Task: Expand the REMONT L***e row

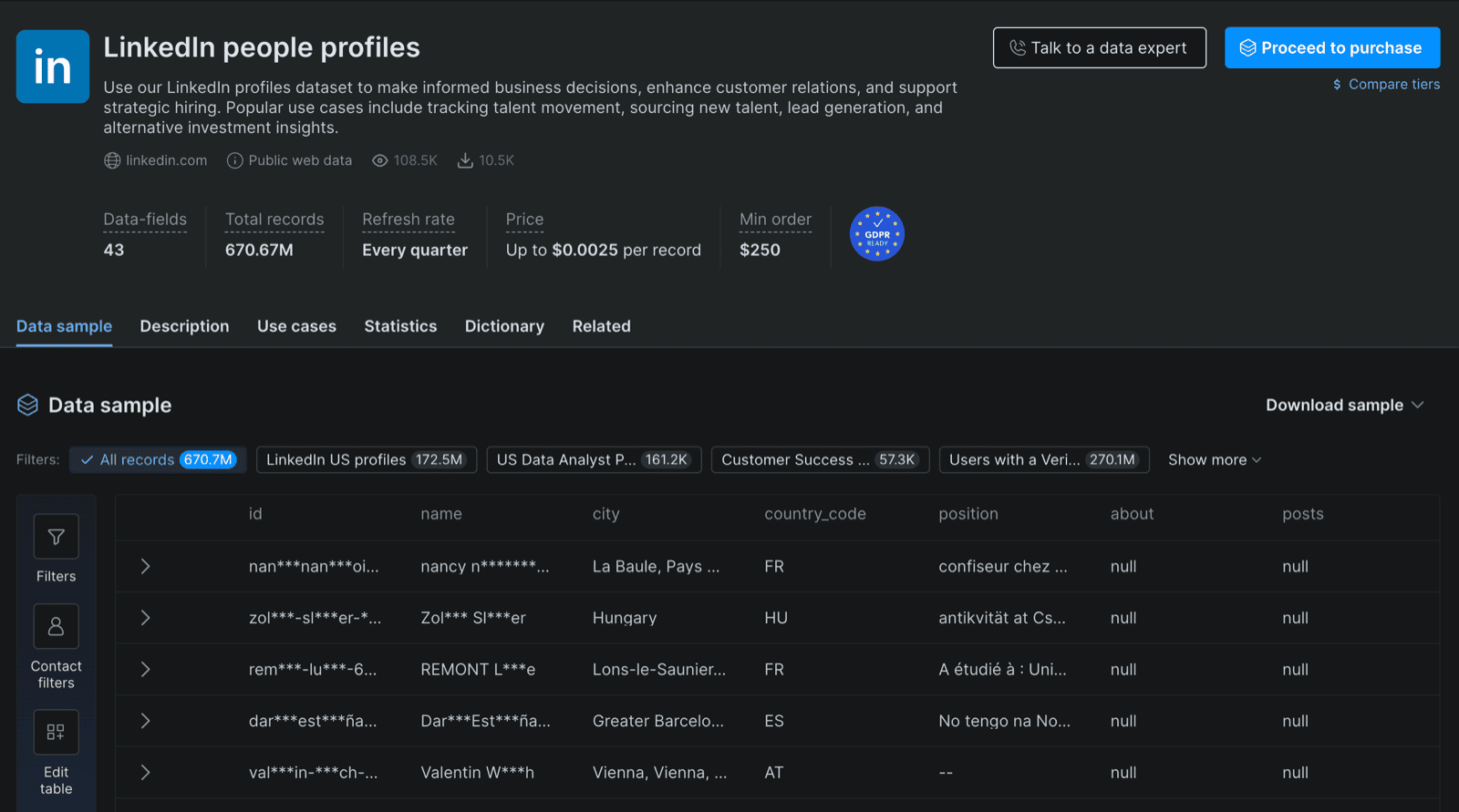Action: tap(145, 669)
